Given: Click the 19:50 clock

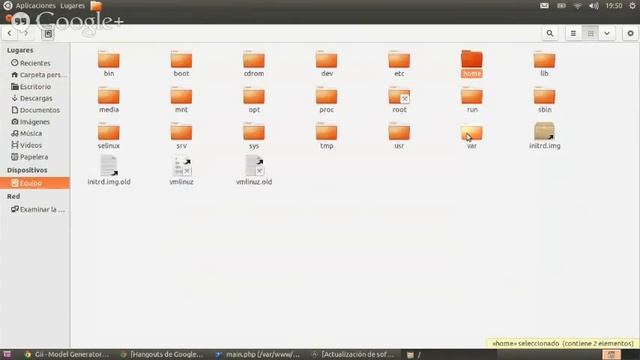Looking at the screenshot, I should pos(614,6).
